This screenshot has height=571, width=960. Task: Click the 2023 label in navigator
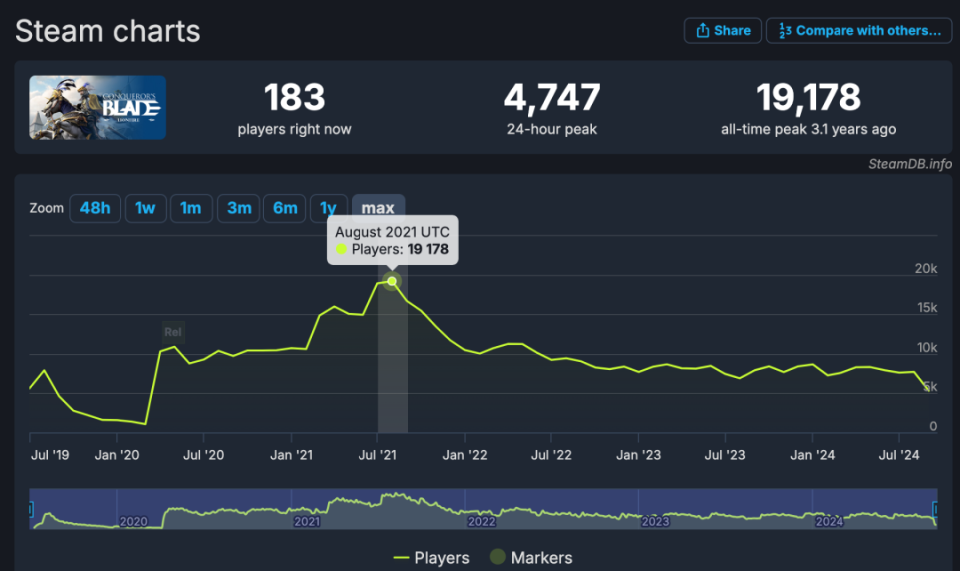[x=655, y=521]
